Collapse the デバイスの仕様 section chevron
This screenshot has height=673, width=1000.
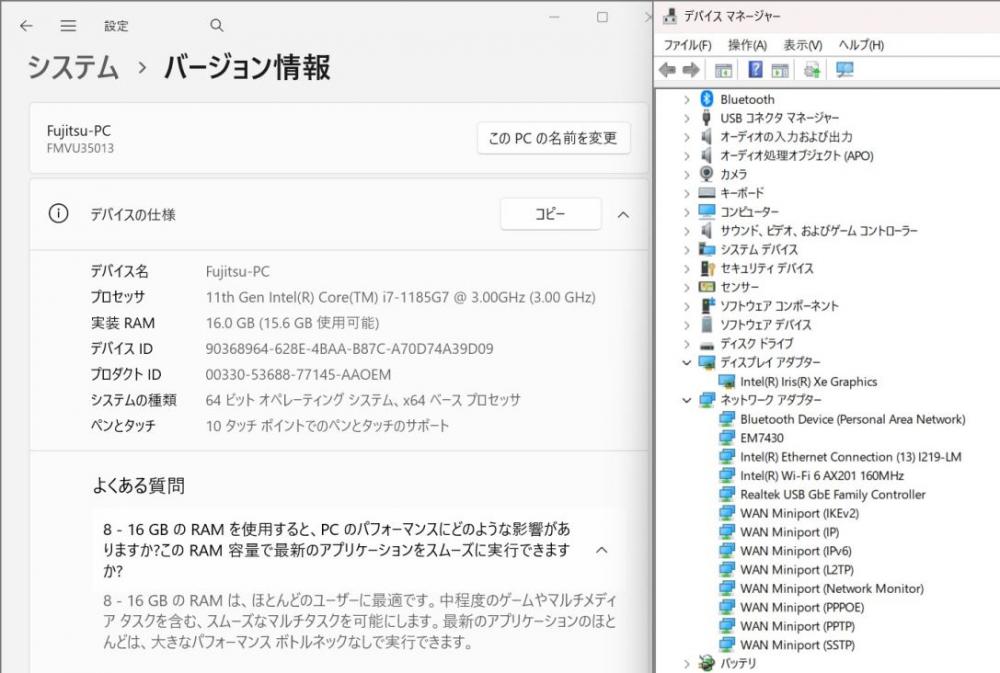[x=623, y=215]
